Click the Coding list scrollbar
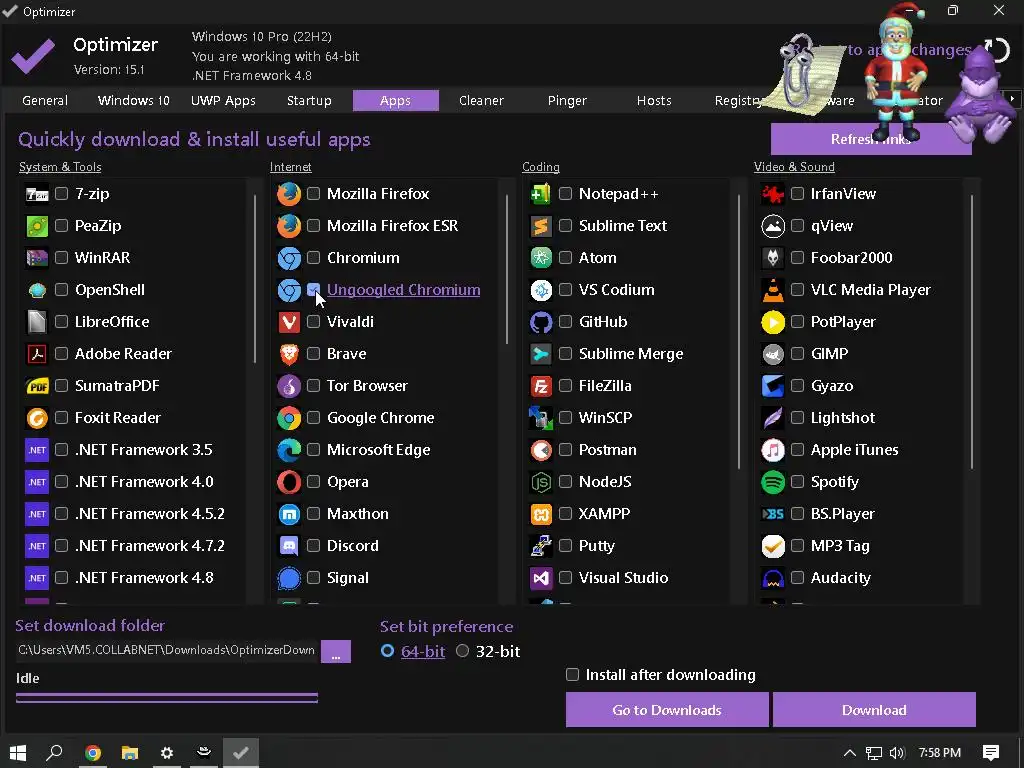 [739, 332]
